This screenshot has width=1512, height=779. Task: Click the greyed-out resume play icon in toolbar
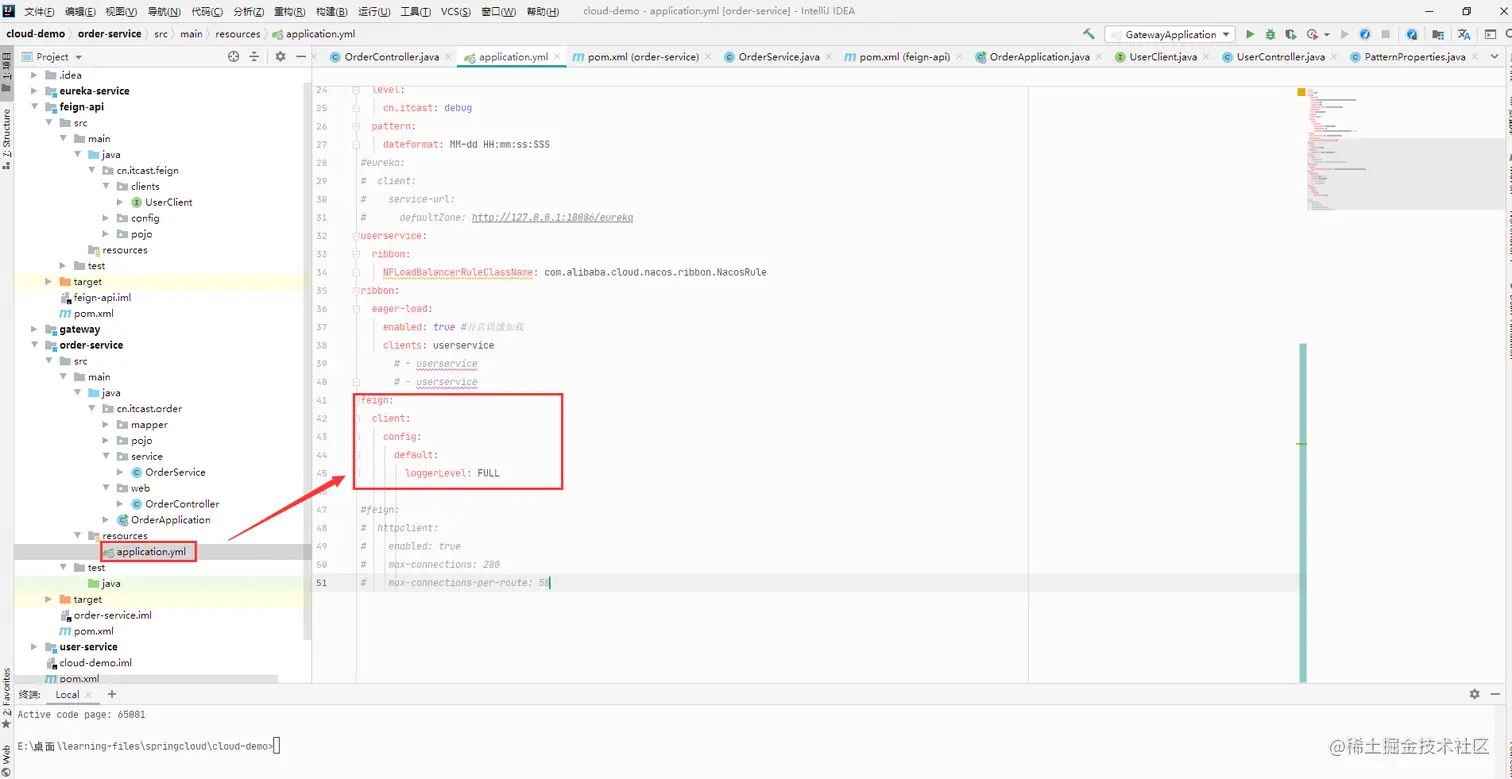tap(1347, 34)
